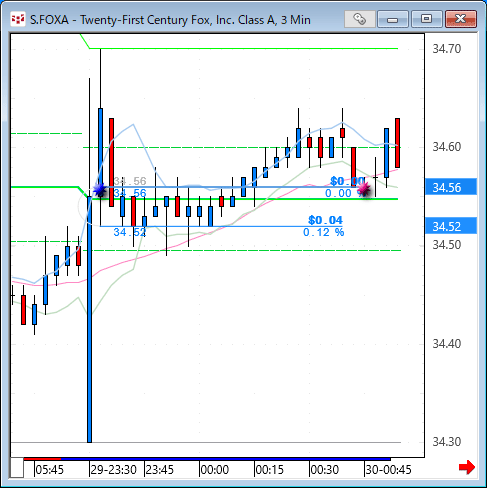The height and width of the screenshot is (488, 487).
Task: Click the 34.70 price axis label
Action: coord(447,49)
